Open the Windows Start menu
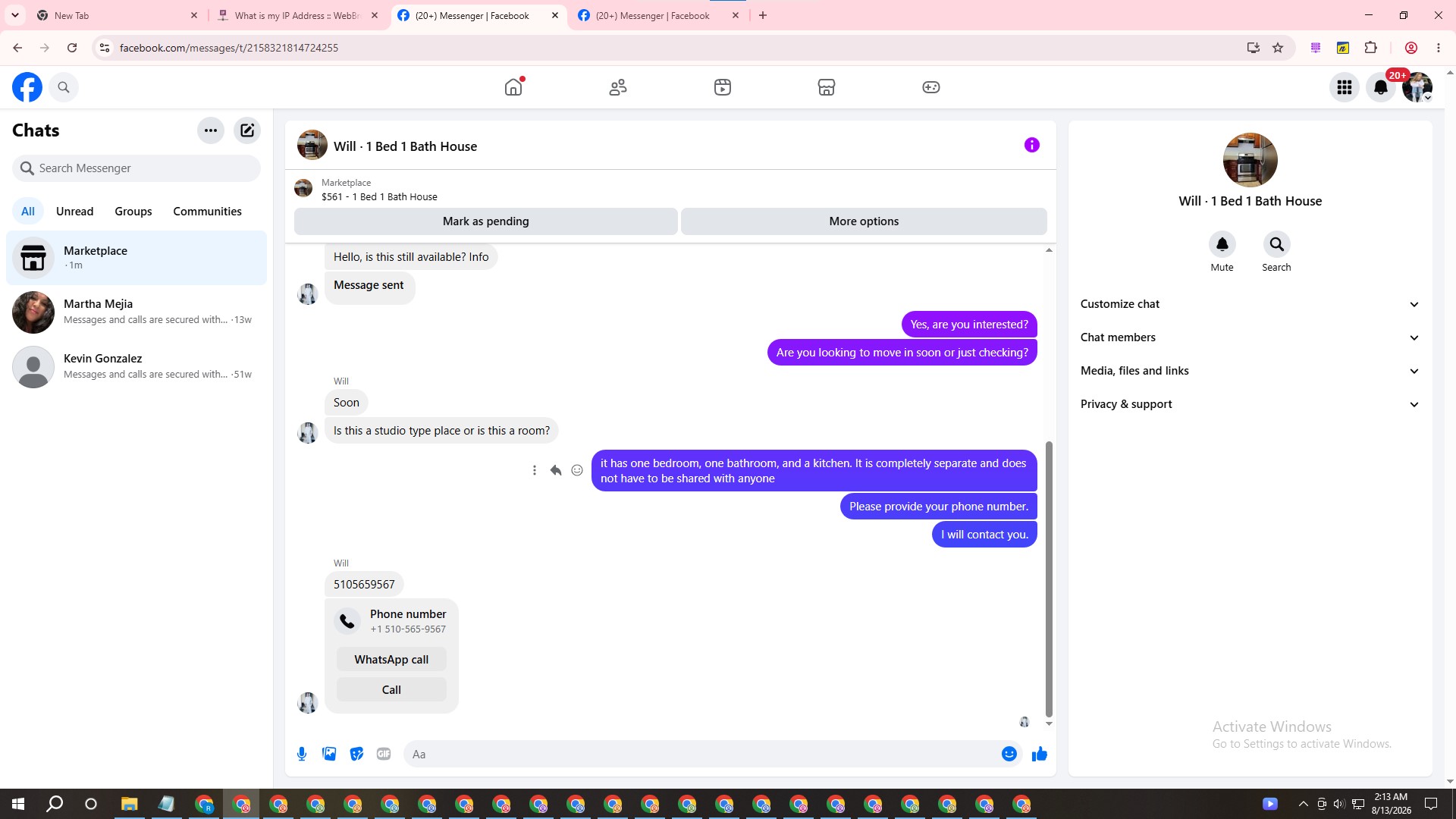 pos(18,804)
